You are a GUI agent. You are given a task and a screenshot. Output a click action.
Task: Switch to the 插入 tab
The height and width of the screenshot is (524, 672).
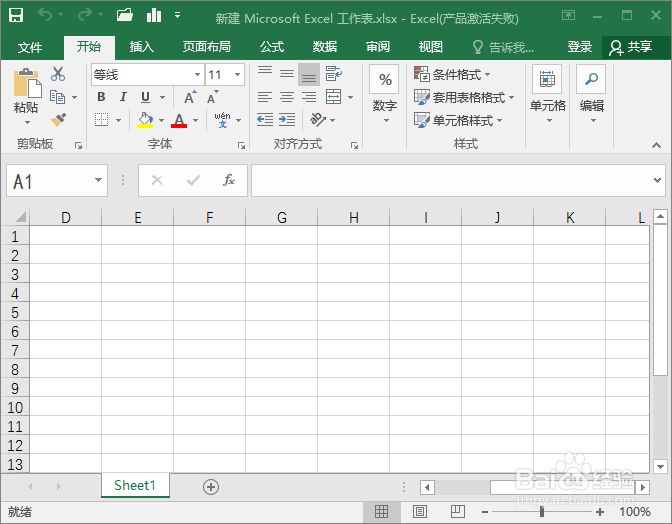pyautogui.click(x=142, y=47)
